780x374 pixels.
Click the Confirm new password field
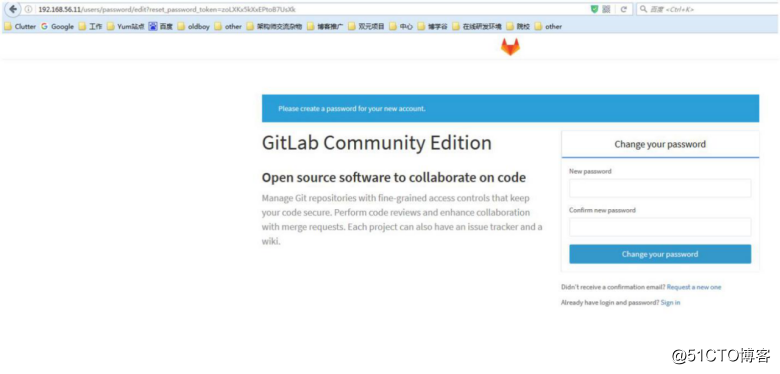coord(660,227)
